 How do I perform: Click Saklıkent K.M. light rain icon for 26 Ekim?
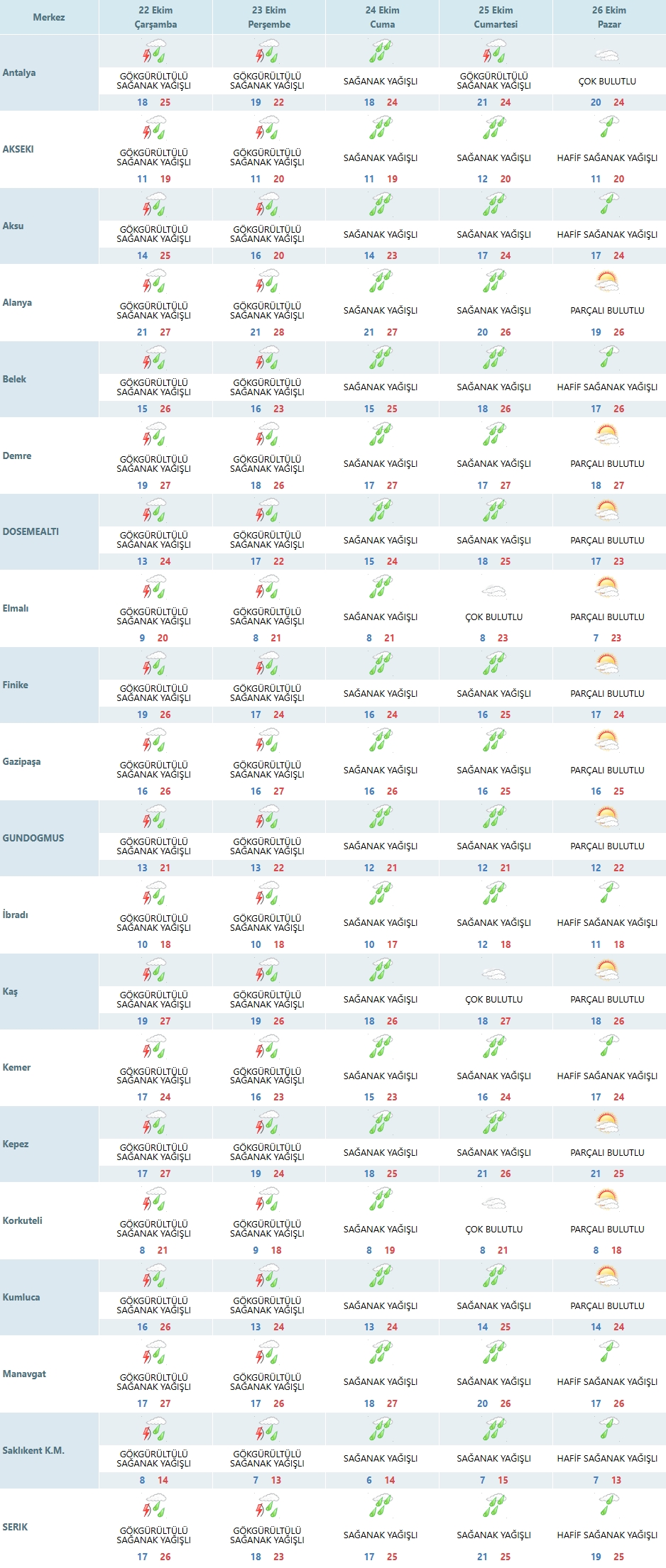pos(608,1430)
